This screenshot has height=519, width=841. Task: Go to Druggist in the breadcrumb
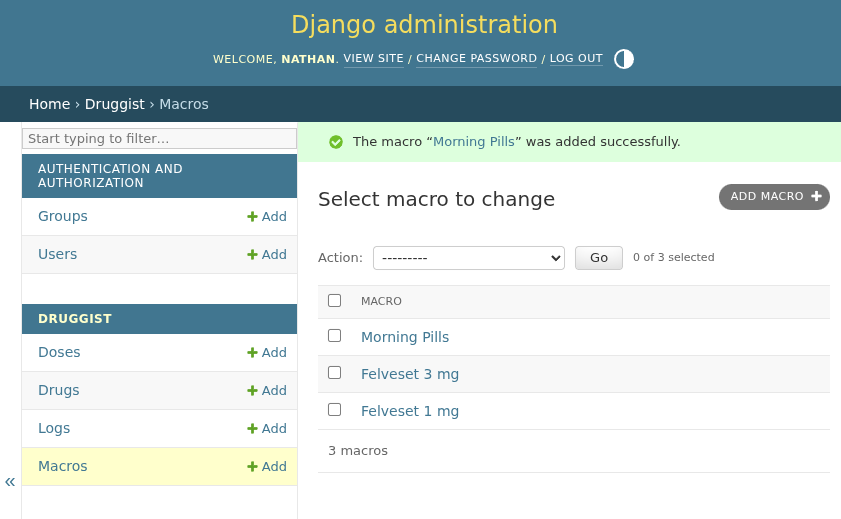click(114, 104)
